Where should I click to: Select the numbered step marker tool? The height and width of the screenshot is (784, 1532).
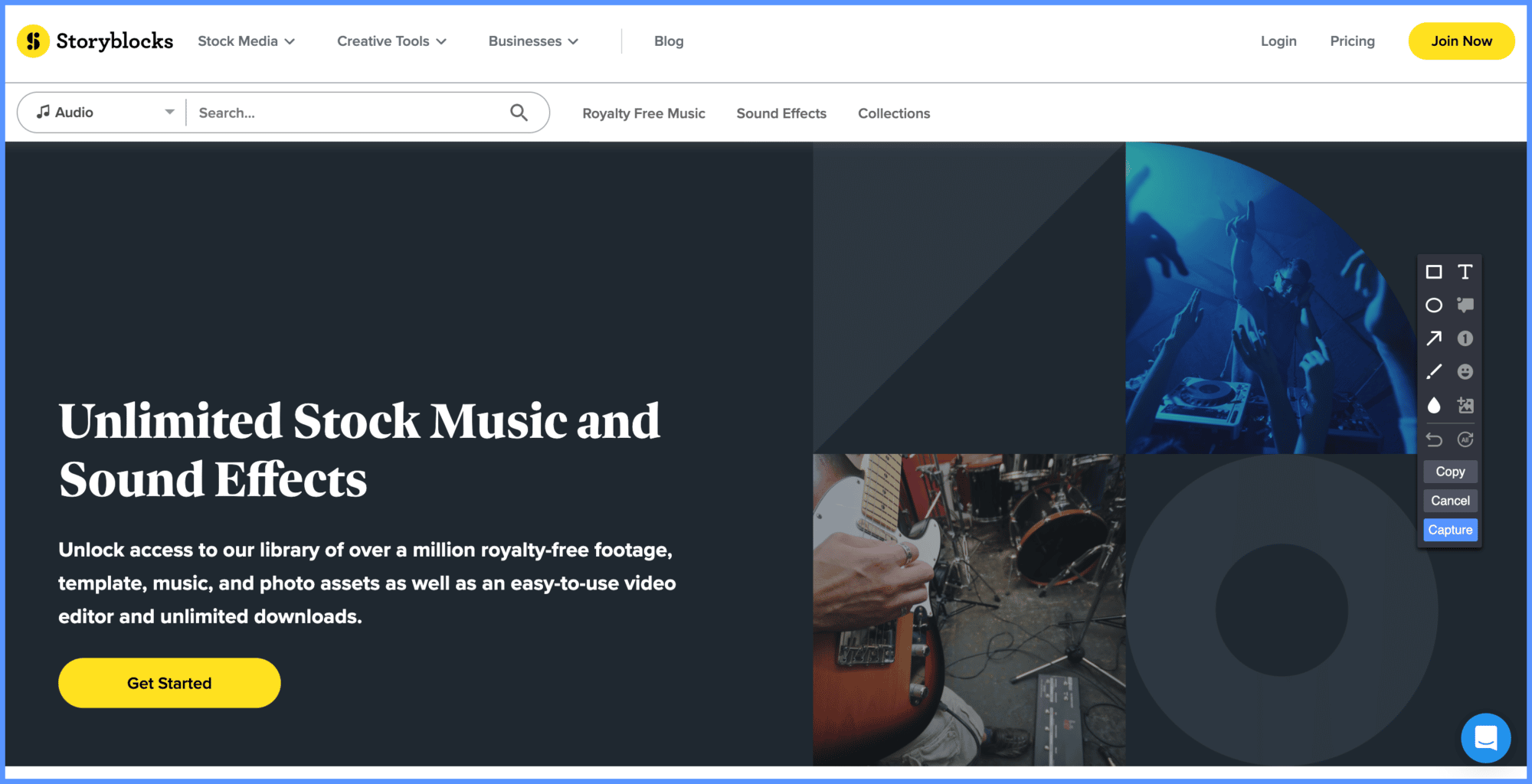pos(1465,338)
